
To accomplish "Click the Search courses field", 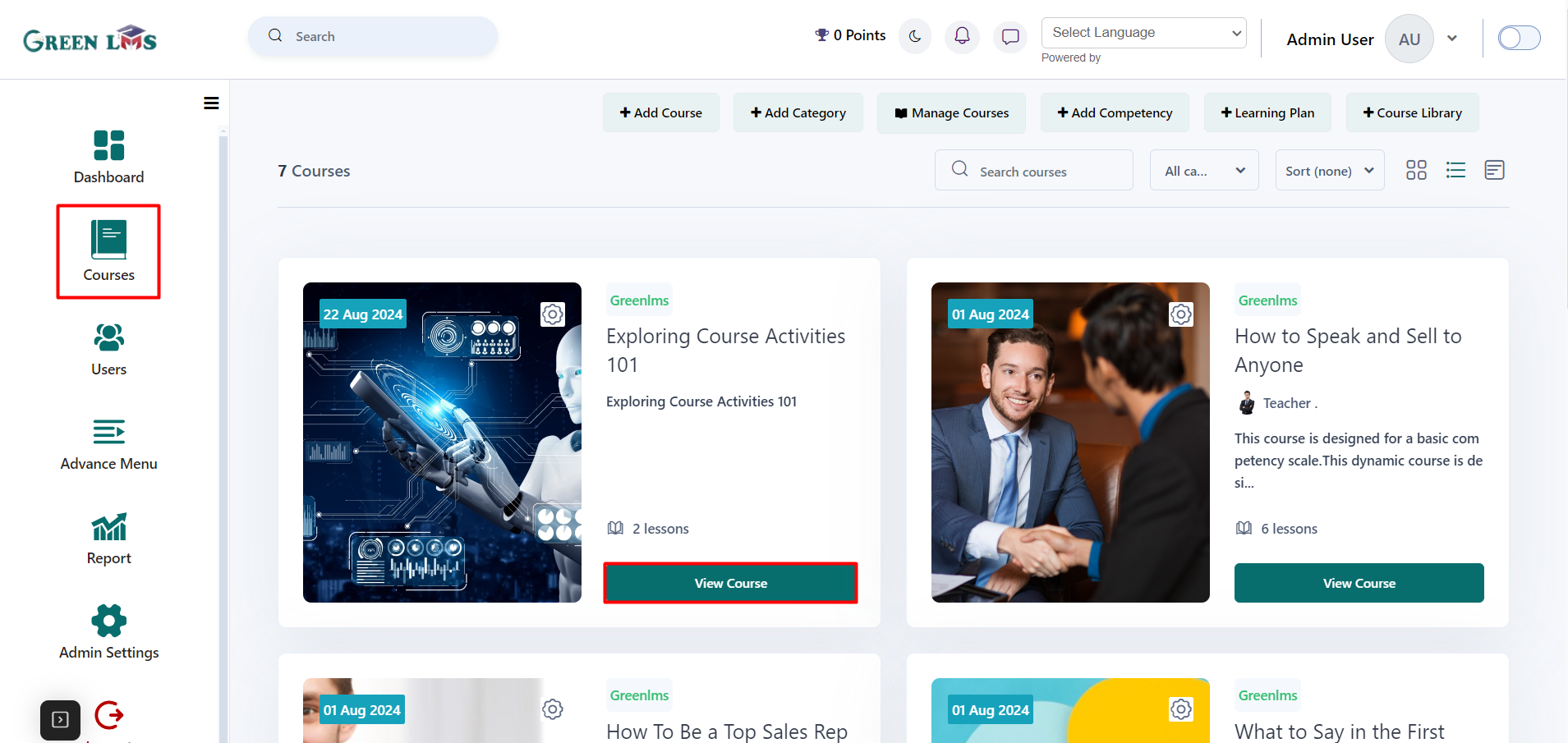I will pos(1033,171).
